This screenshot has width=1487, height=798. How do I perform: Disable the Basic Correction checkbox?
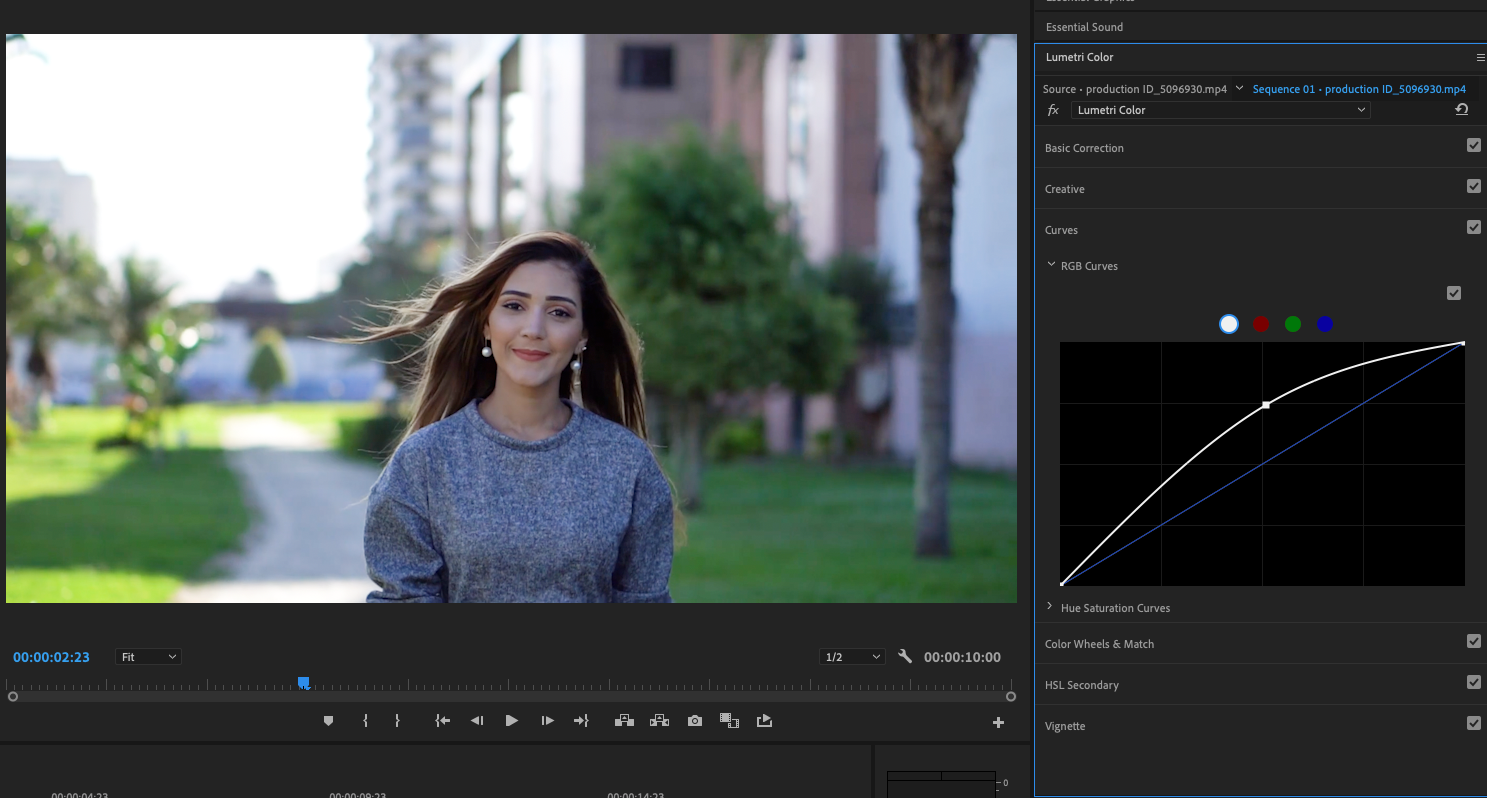click(1473, 146)
